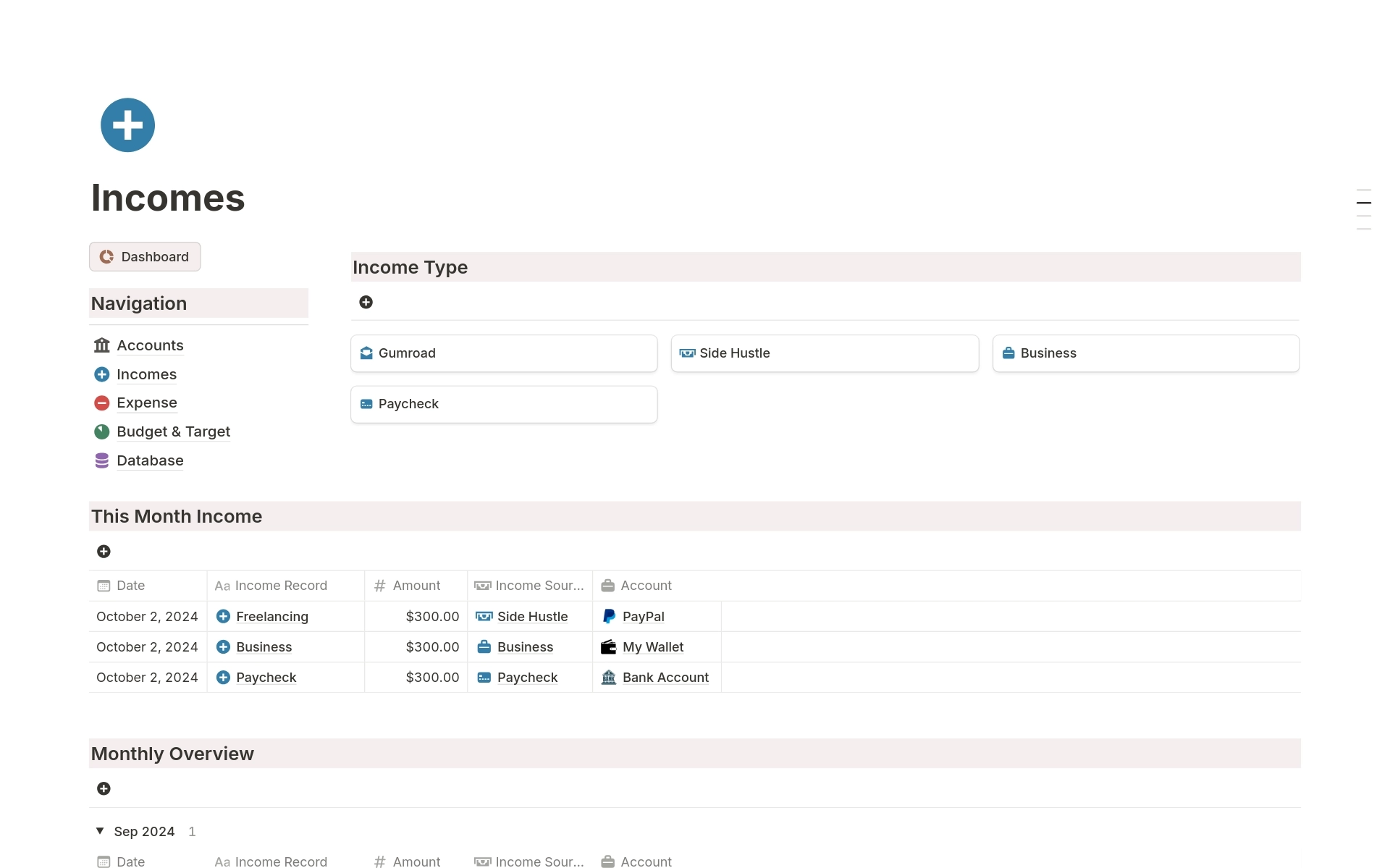Collapse the Sep 2024 group toggle
Screen dimensions: 1390x868
coord(100,831)
